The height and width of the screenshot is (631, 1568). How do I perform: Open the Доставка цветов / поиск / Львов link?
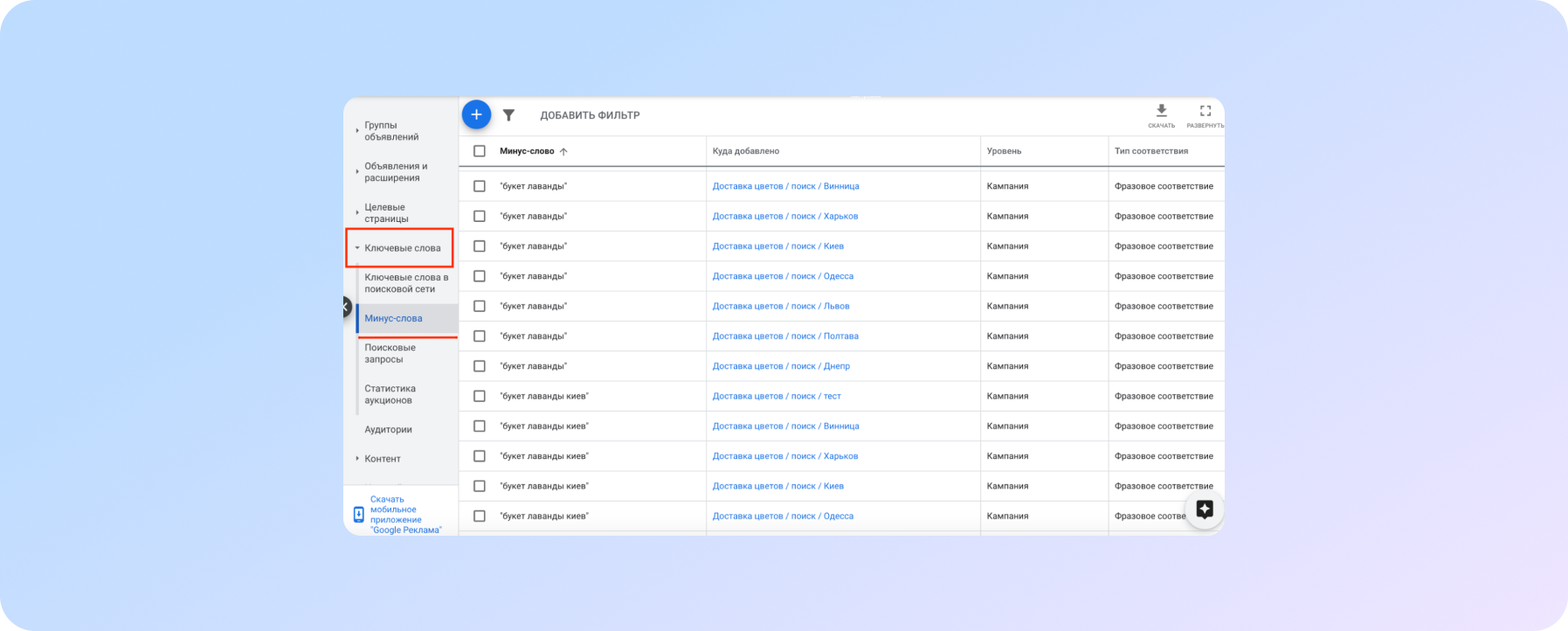[781, 306]
